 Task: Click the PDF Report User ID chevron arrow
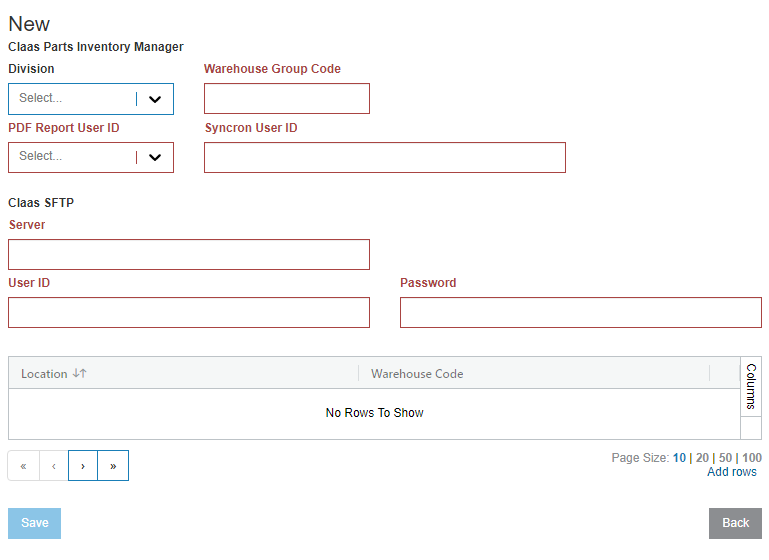(155, 157)
